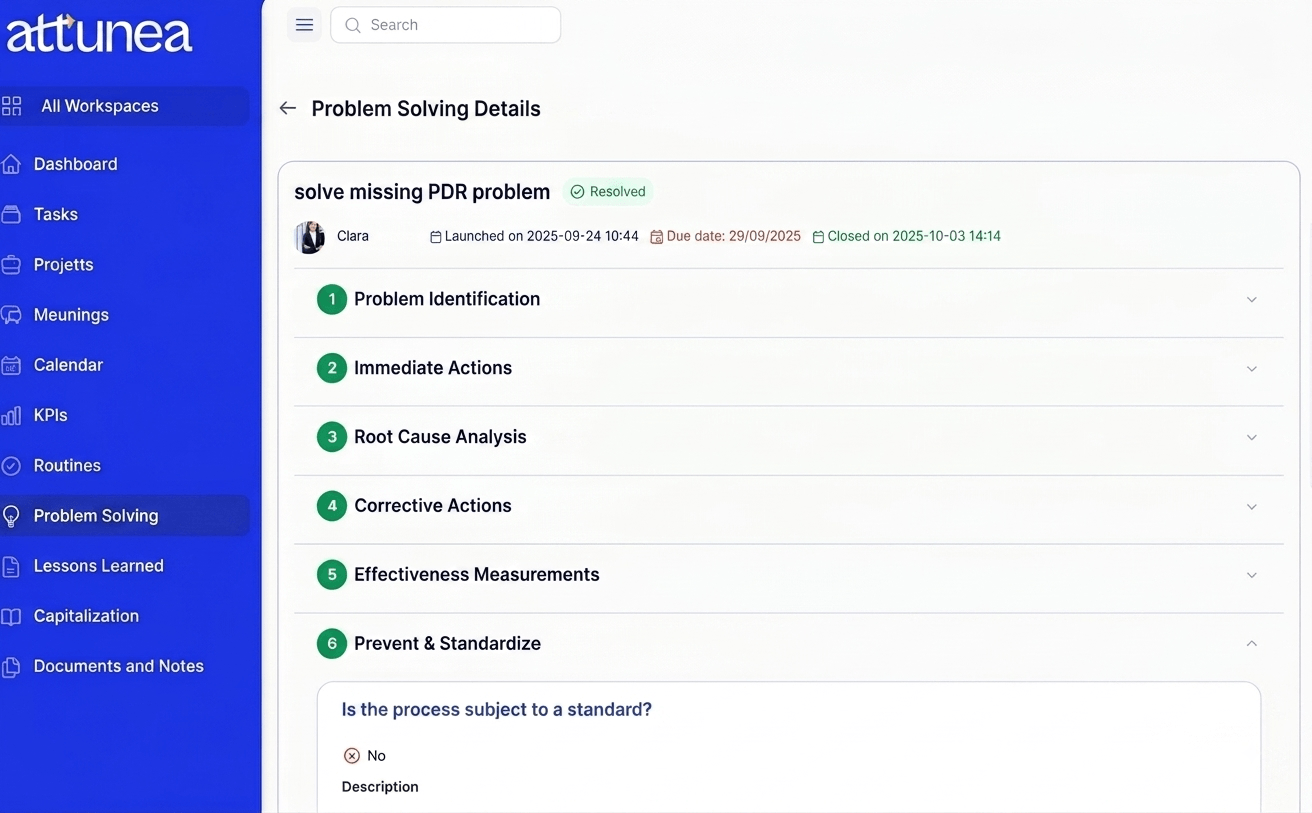Image resolution: width=1312 pixels, height=813 pixels.
Task: Click the due date calendar icon
Action: (657, 237)
